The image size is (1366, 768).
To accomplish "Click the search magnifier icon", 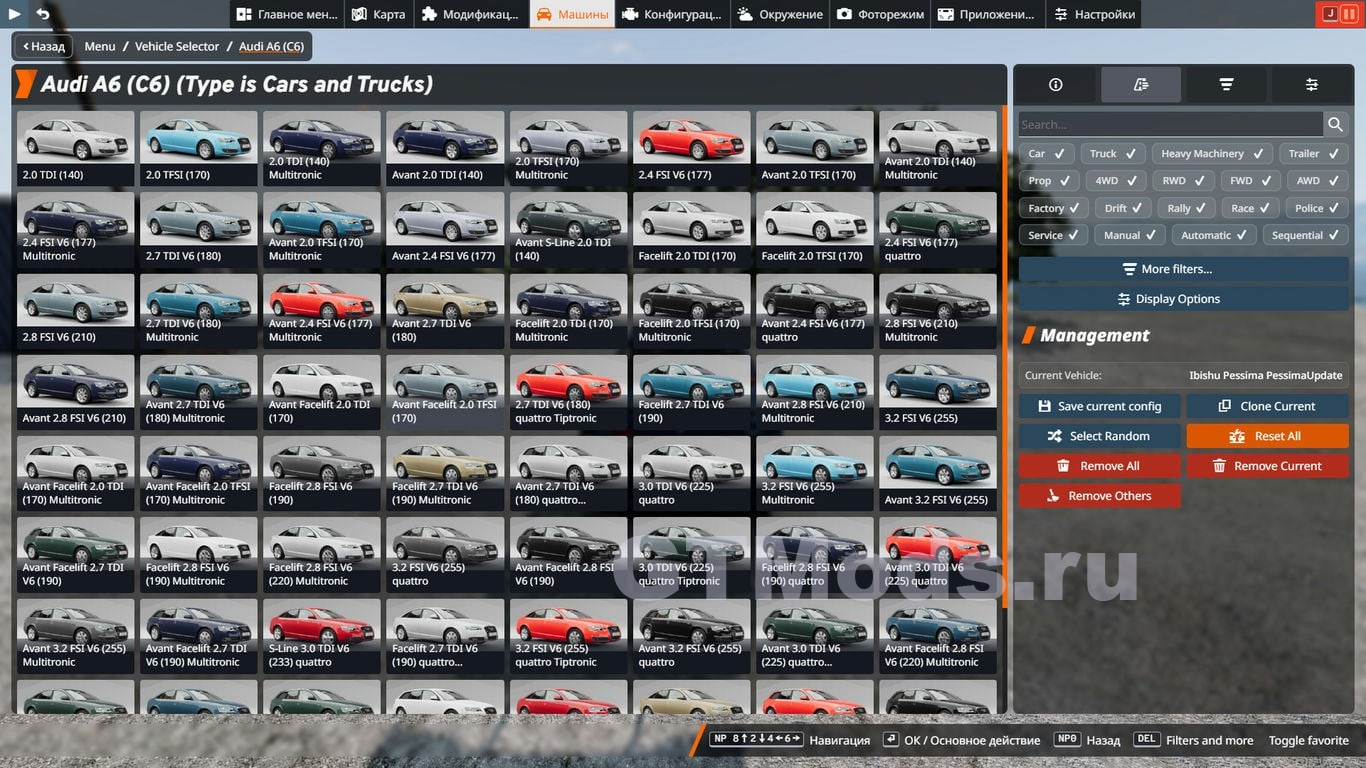I will pos(1335,124).
